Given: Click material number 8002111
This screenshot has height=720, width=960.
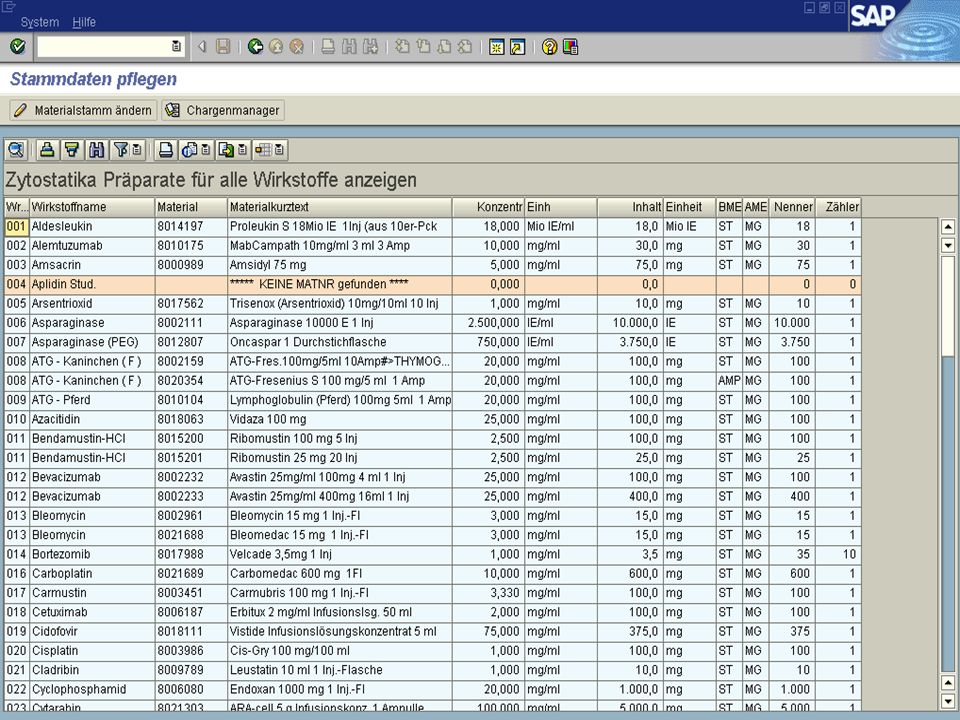Looking at the screenshot, I should tap(191, 323).
